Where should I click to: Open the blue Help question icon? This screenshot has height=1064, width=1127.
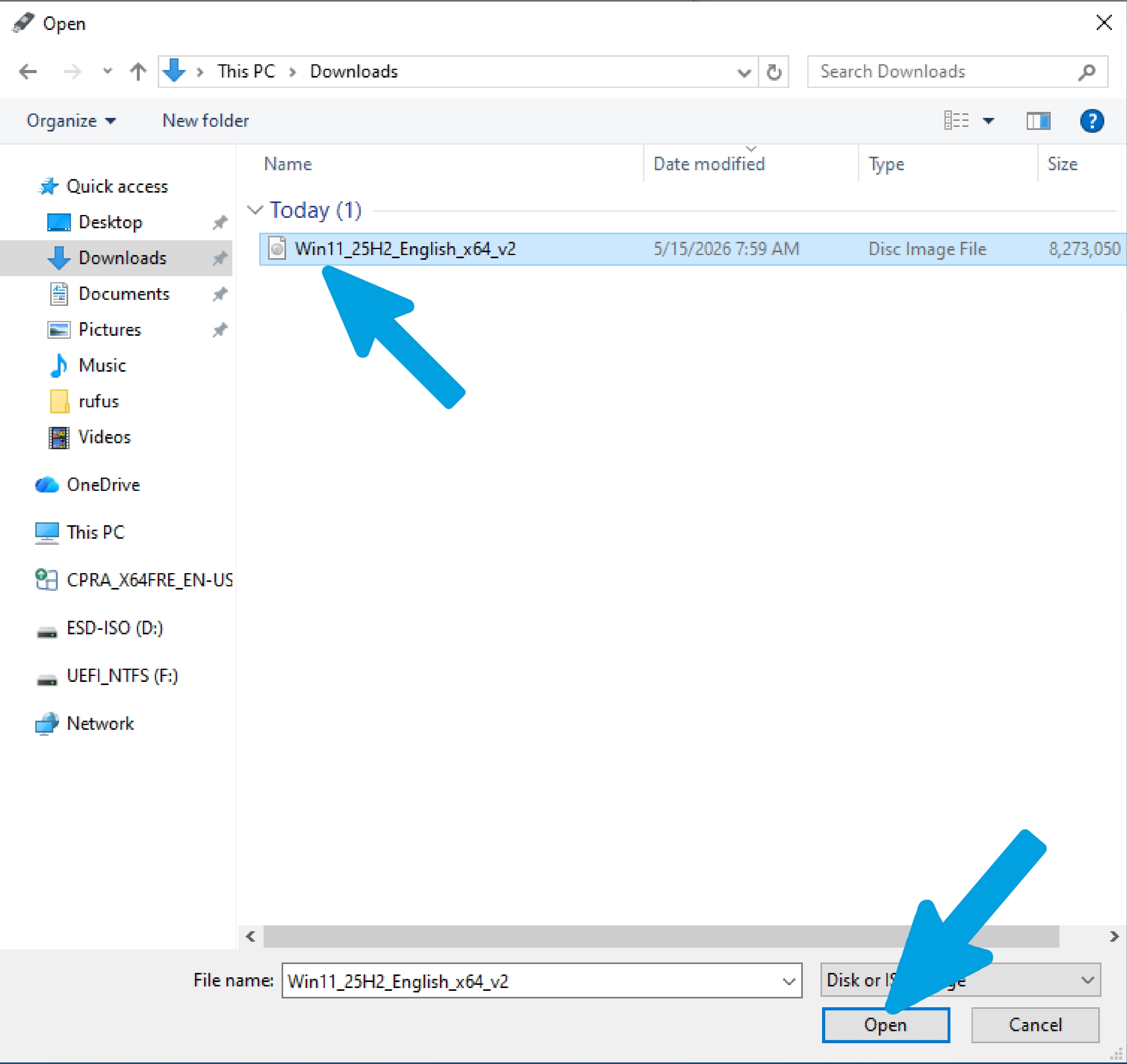[x=1091, y=121]
